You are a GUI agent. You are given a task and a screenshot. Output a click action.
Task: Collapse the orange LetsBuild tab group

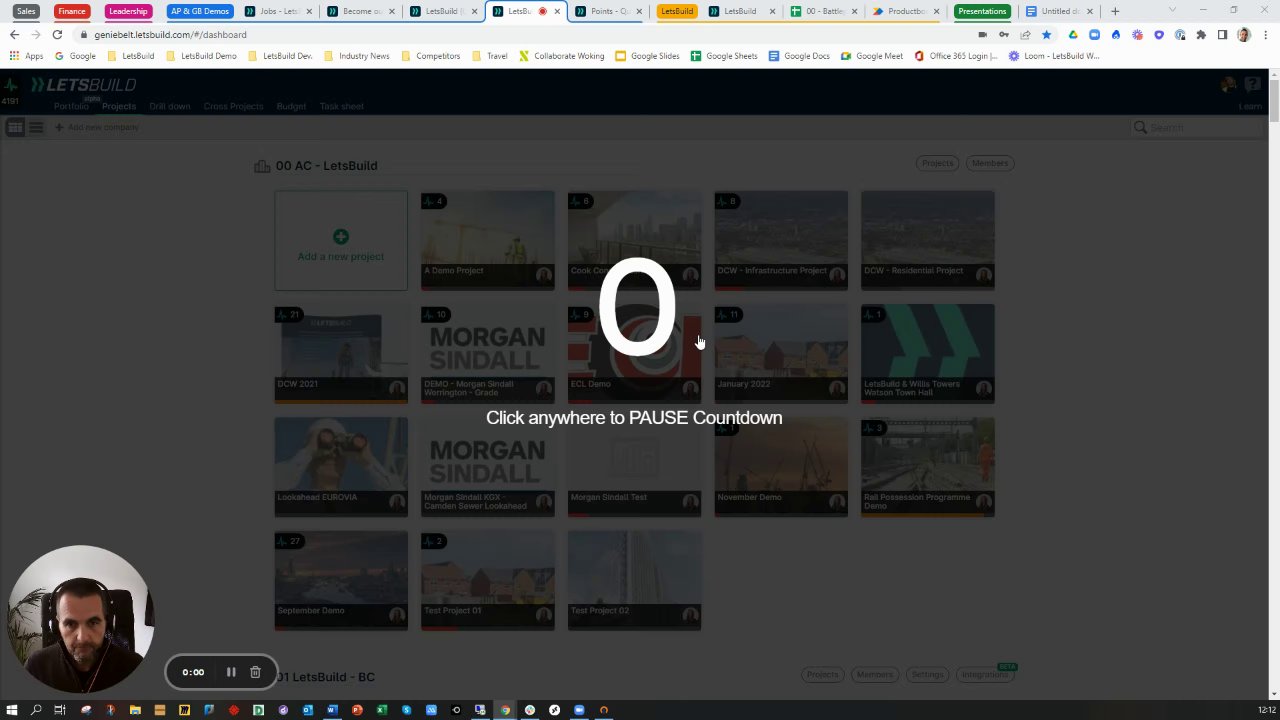[677, 11]
